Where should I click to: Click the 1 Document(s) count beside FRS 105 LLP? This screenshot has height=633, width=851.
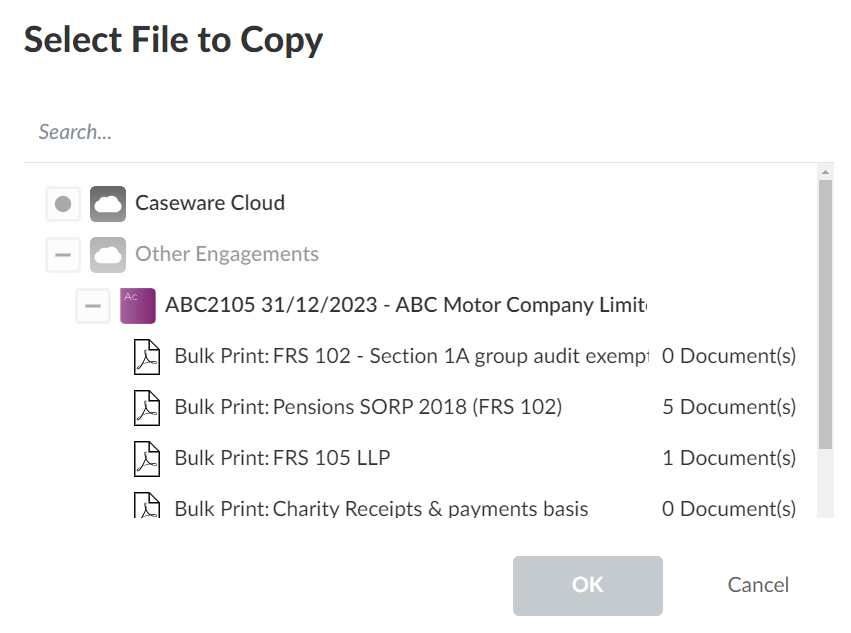click(x=728, y=458)
